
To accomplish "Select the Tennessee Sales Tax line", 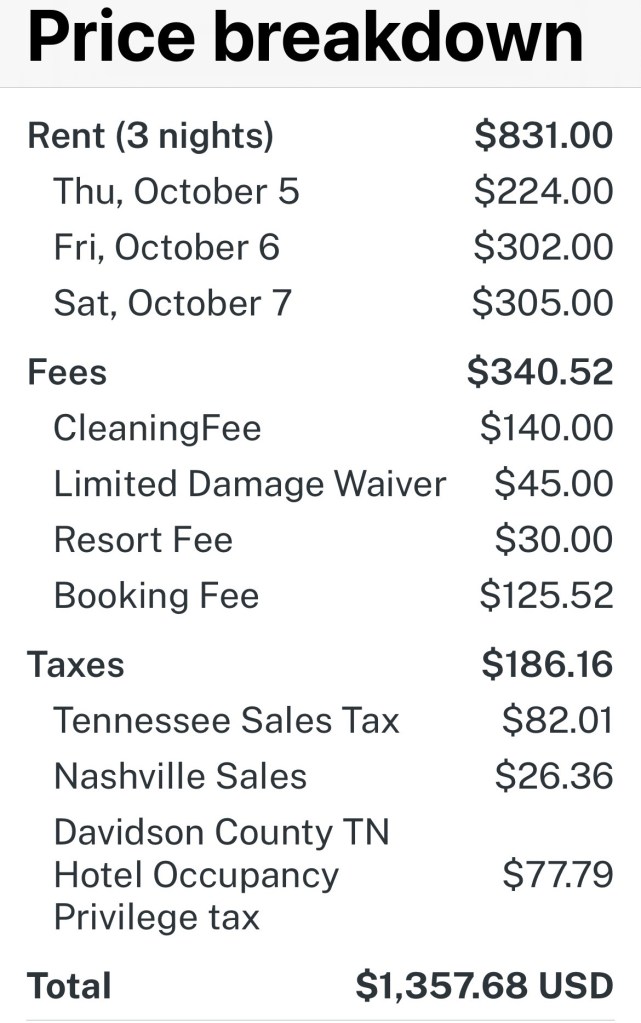I will pyautogui.click(x=226, y=721).
